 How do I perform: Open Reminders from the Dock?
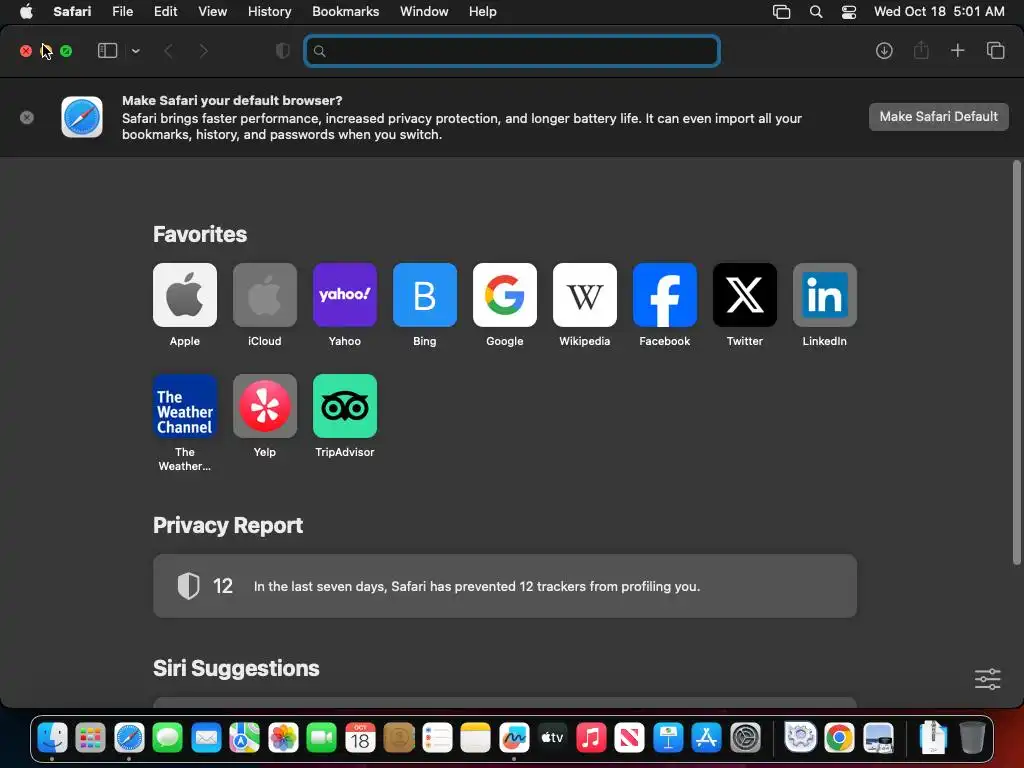pos(437,738)
